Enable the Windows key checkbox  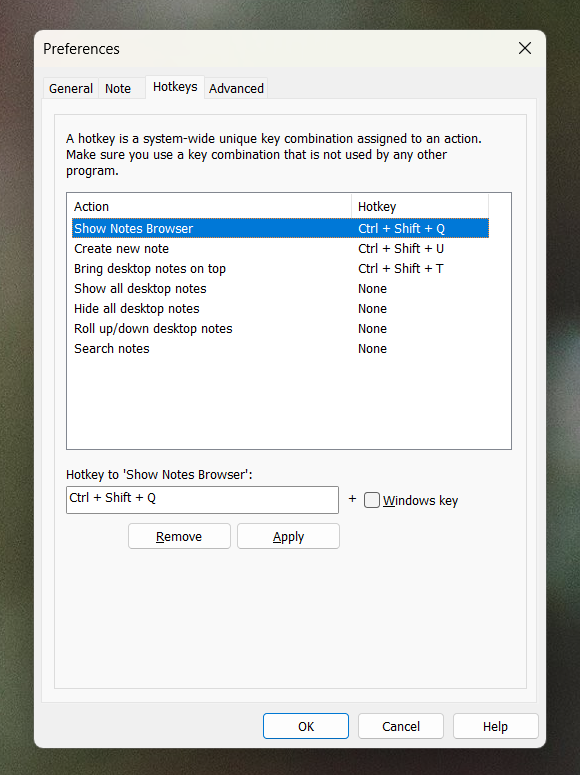372,500
